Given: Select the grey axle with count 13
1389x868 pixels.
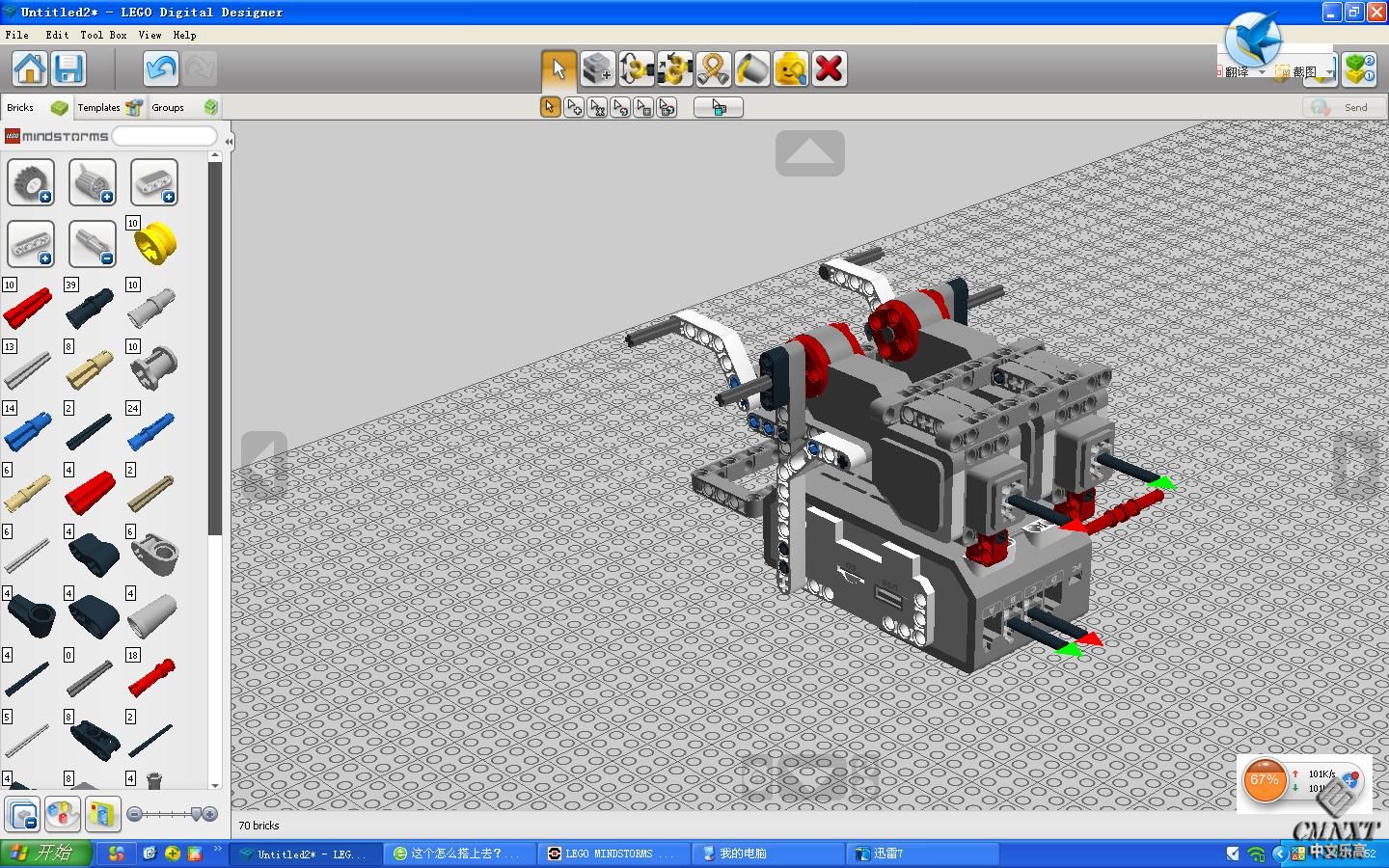Looking at the screenshot, I should [28, 368].
